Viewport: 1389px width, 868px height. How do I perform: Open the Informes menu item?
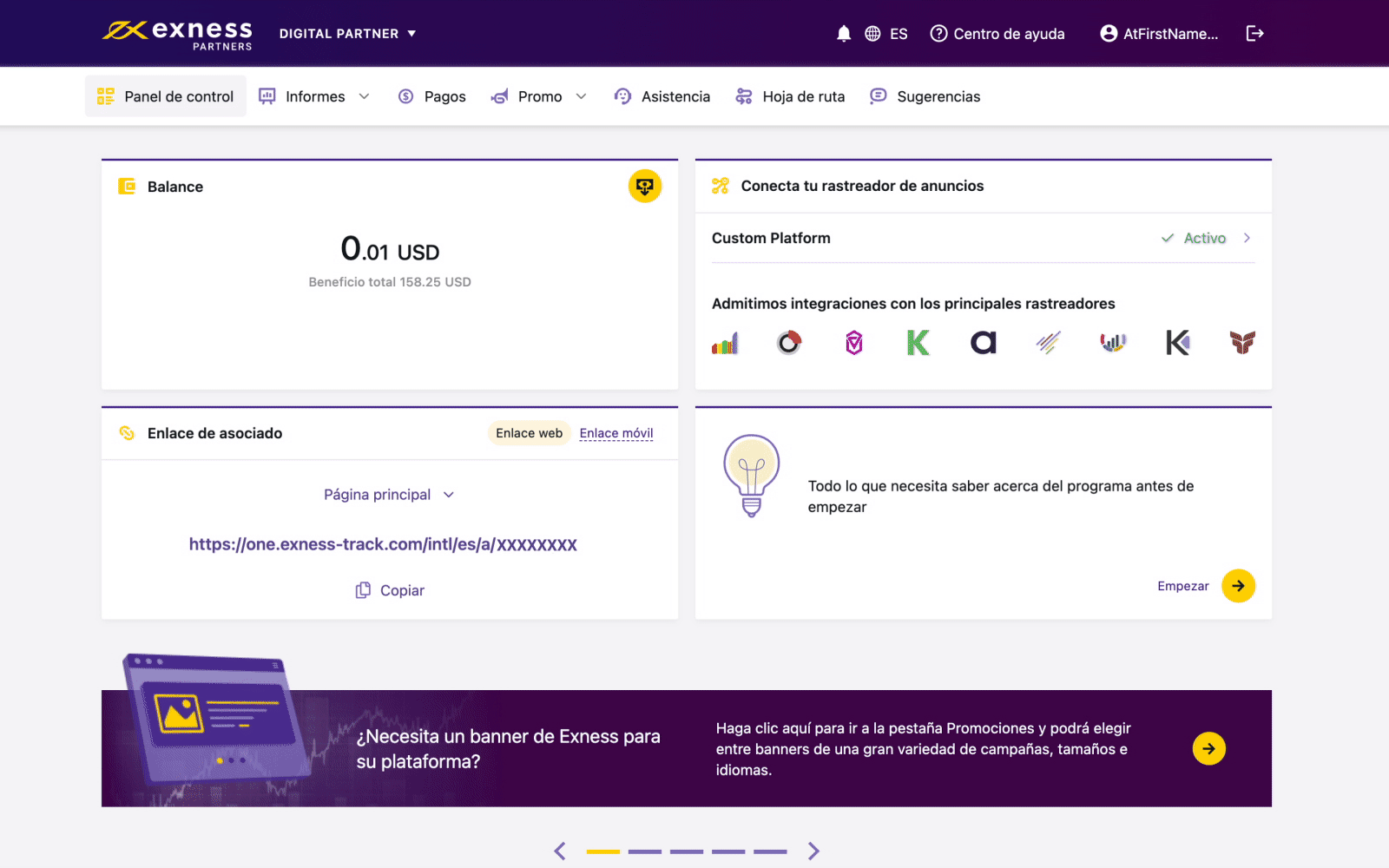tap(314, 96)
